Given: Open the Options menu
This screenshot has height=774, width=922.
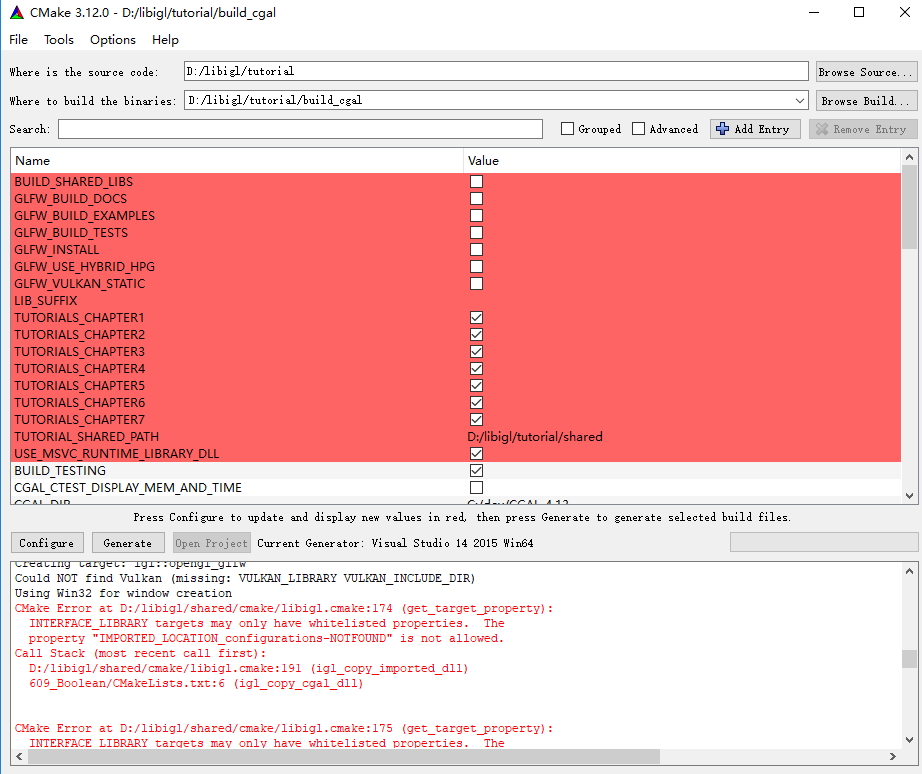Looking at the screenshot, I should click(x=112, y=40).
